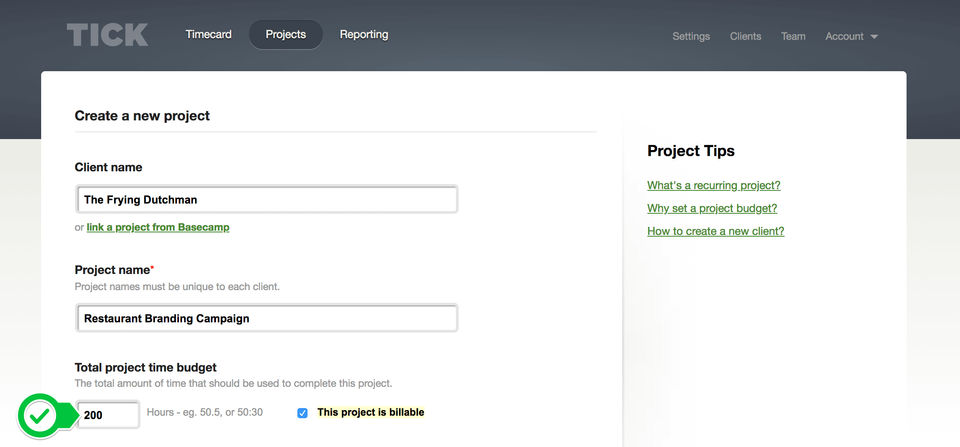Click the time budget hours field
The width and height of the screenshot is (960, 447).
pos(108,414)
